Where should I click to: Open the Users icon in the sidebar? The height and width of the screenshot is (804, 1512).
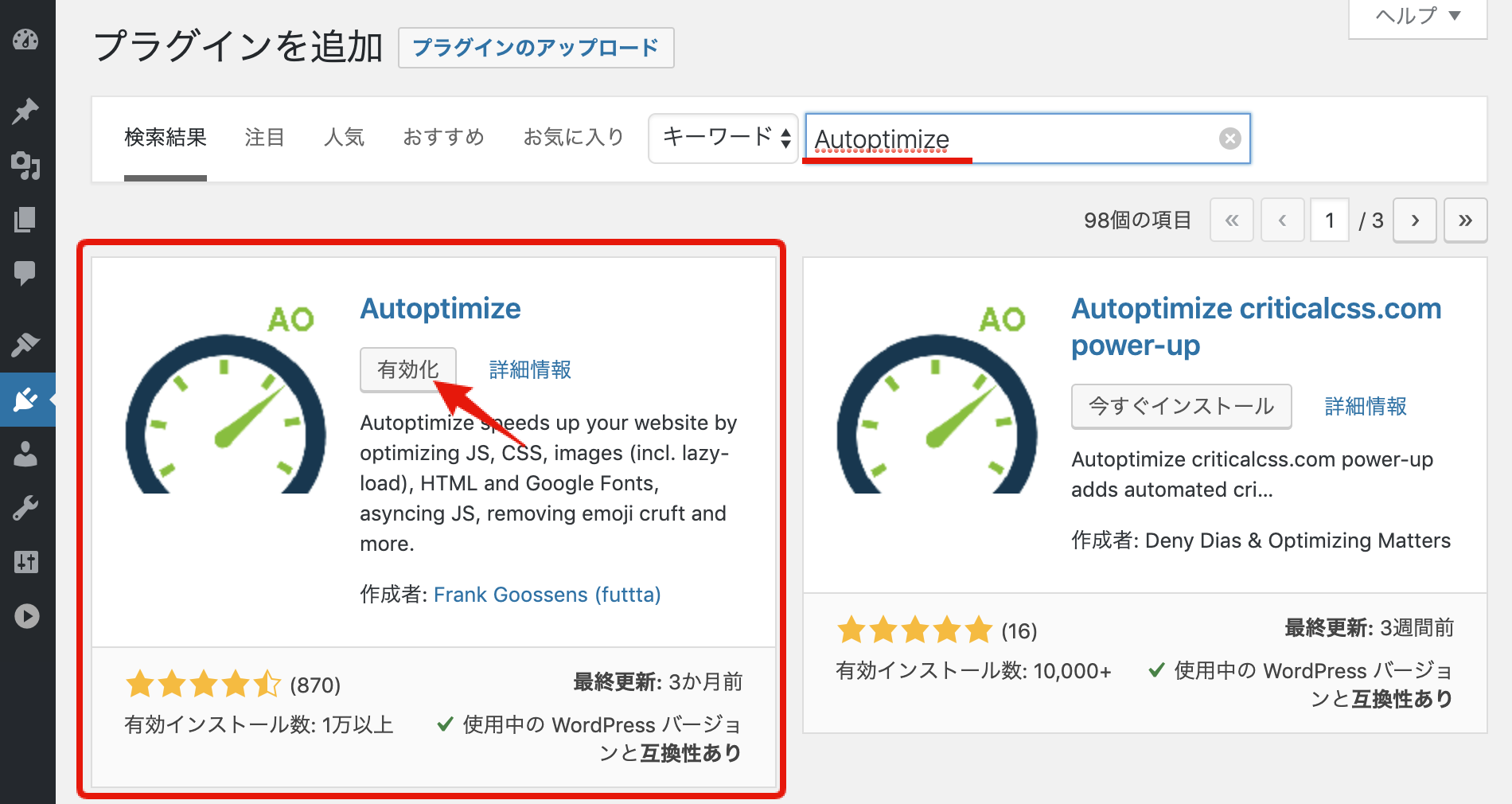[26, 455]
